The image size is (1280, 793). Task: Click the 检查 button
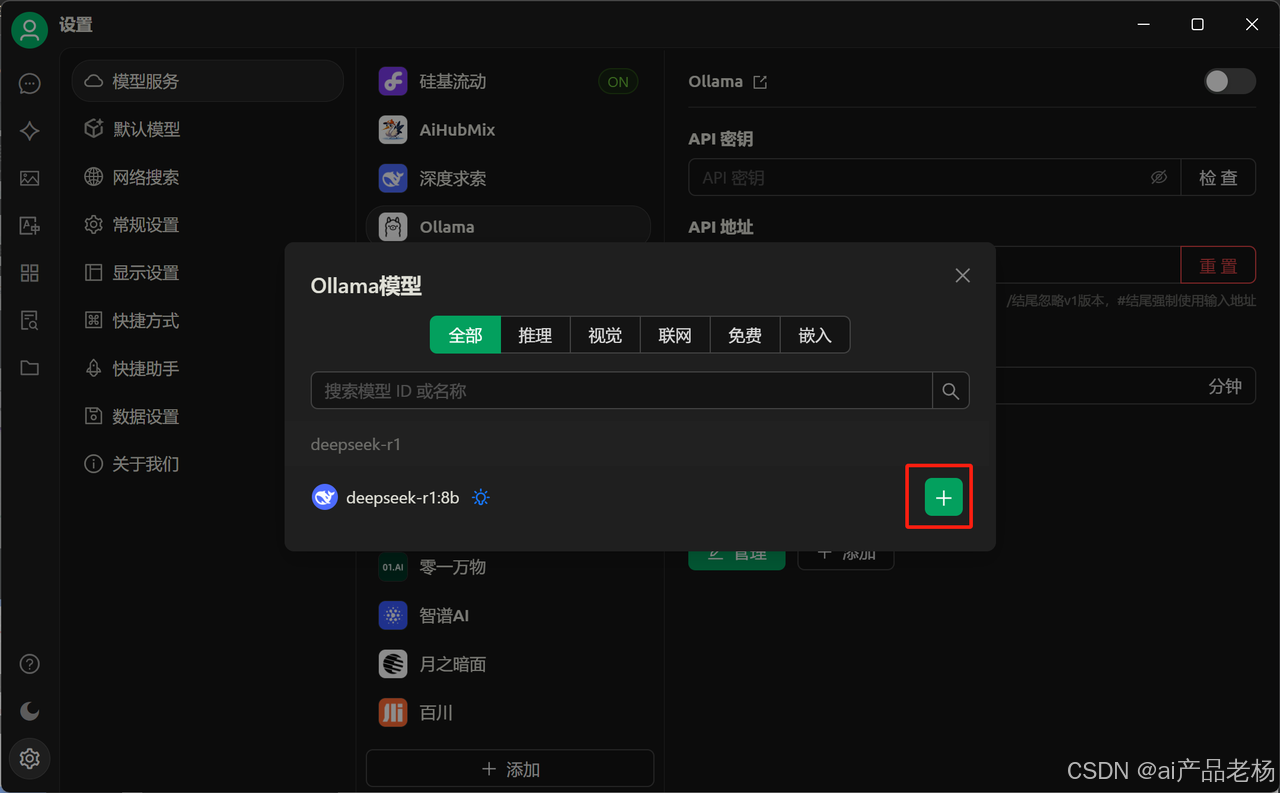[x=1218, y=178]
